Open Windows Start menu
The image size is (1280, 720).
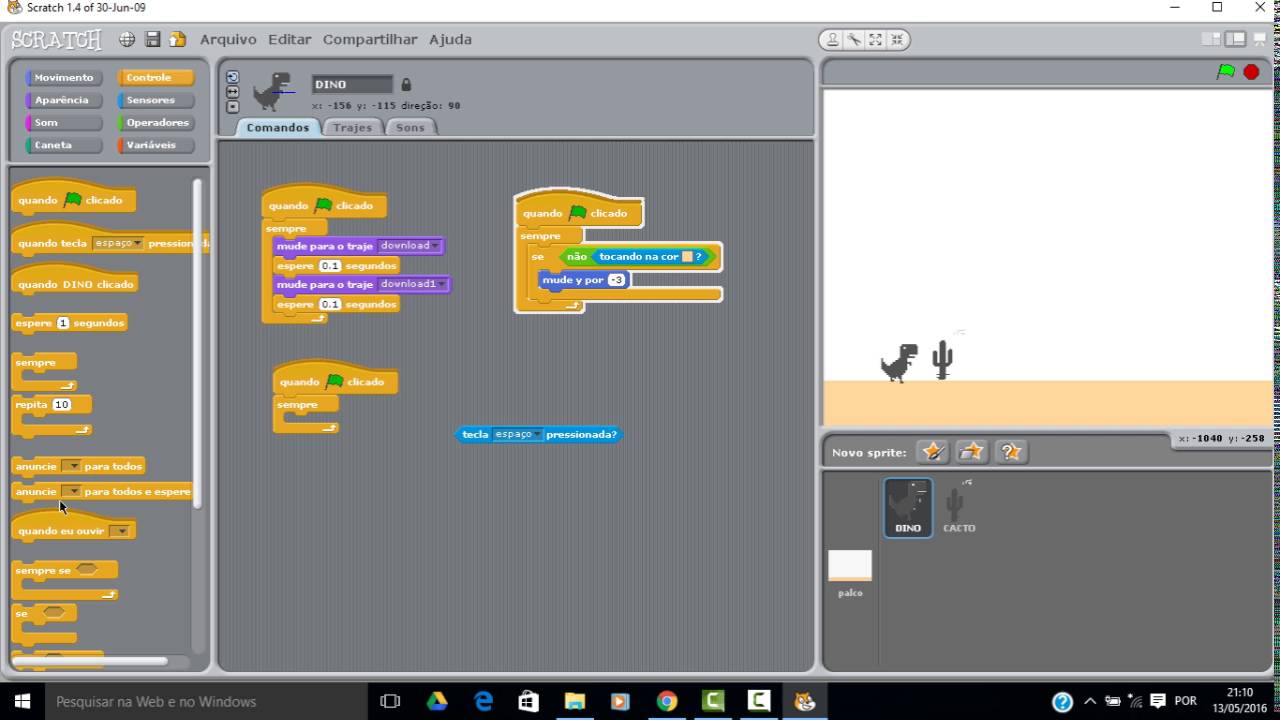22,701
